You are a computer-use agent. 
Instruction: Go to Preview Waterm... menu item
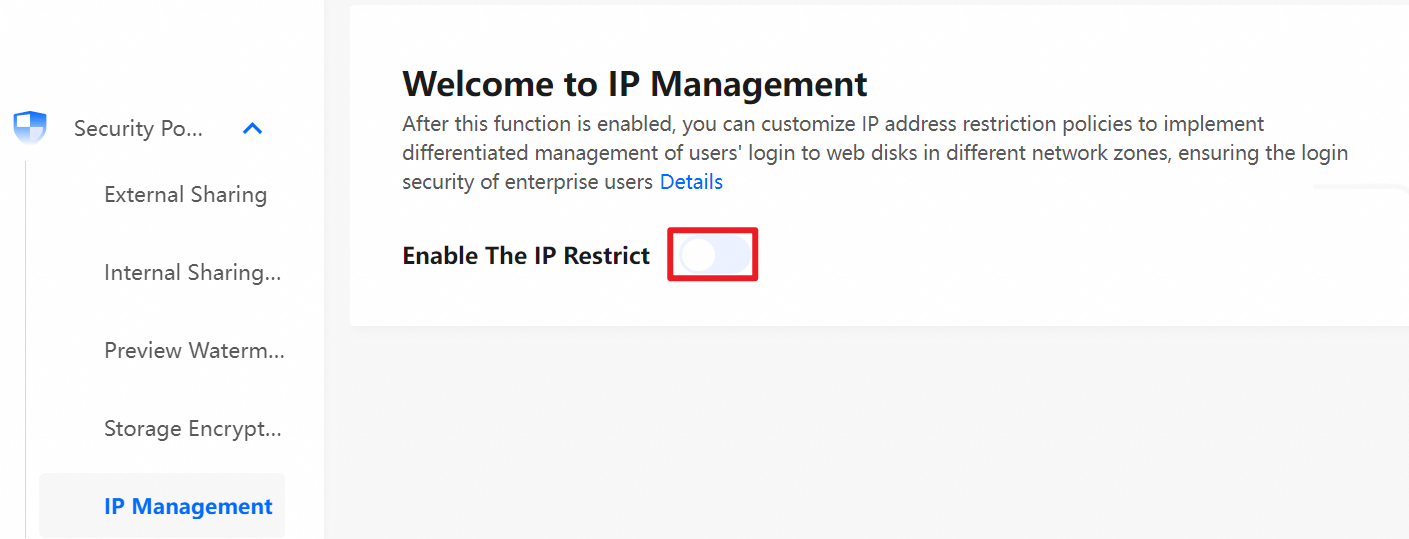click(x=194, y=350)
